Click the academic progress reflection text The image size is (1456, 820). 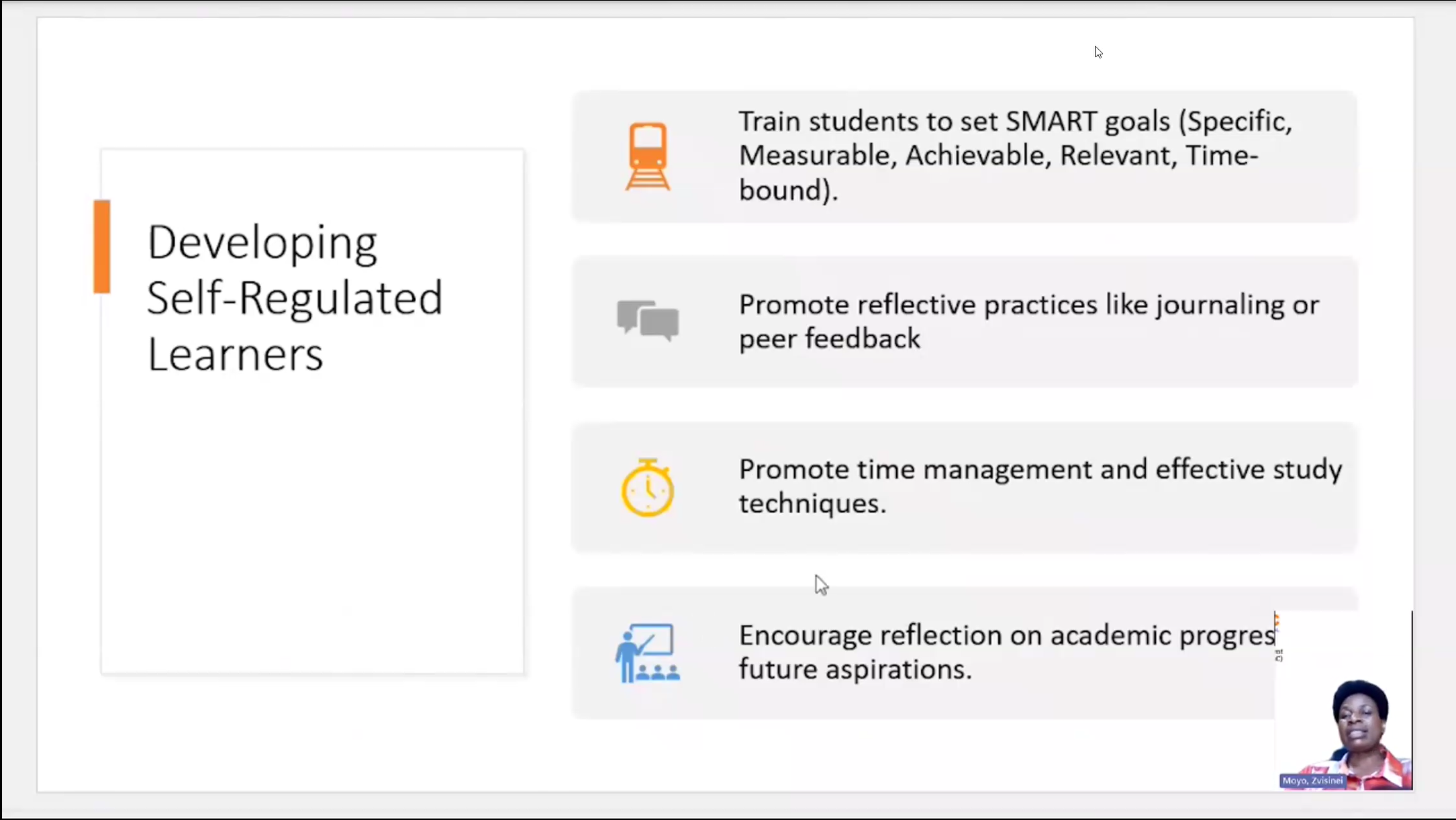point(1006,652)
